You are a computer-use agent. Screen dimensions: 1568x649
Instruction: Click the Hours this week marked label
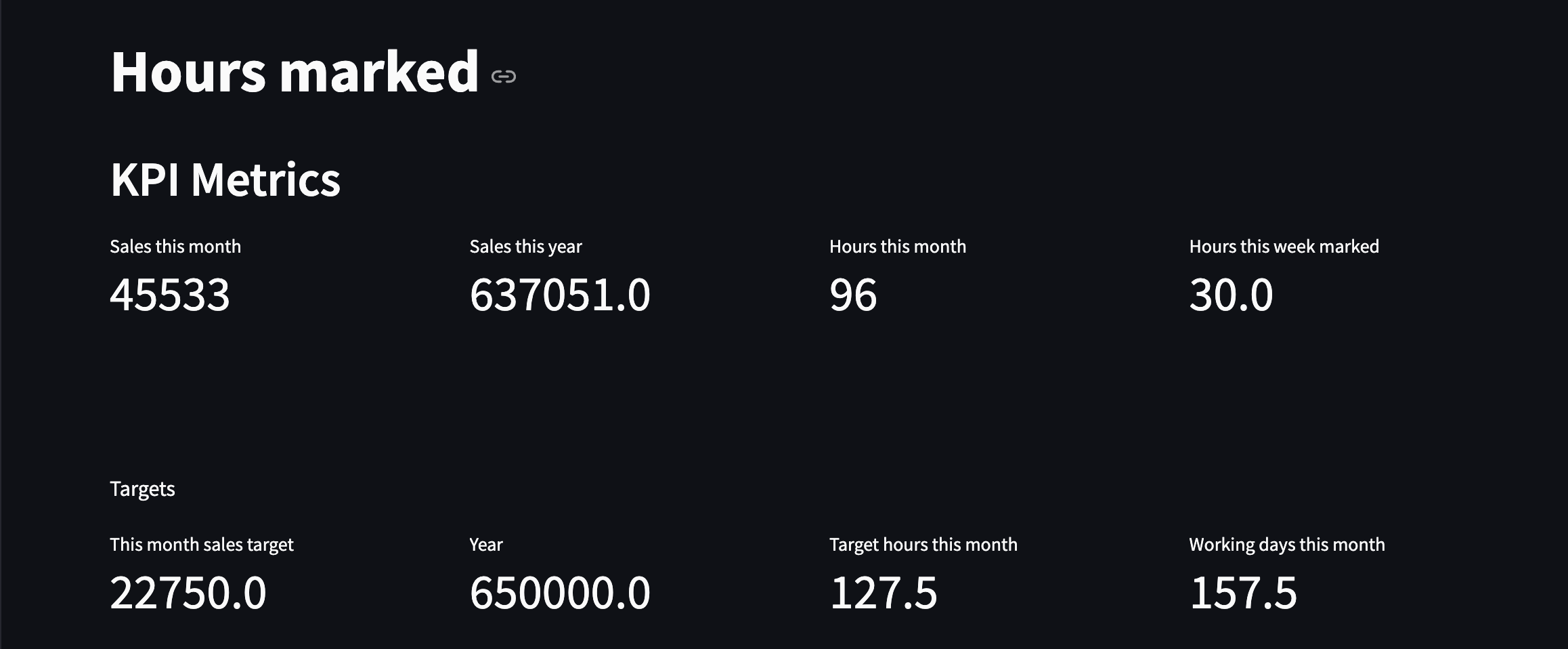1284,247
